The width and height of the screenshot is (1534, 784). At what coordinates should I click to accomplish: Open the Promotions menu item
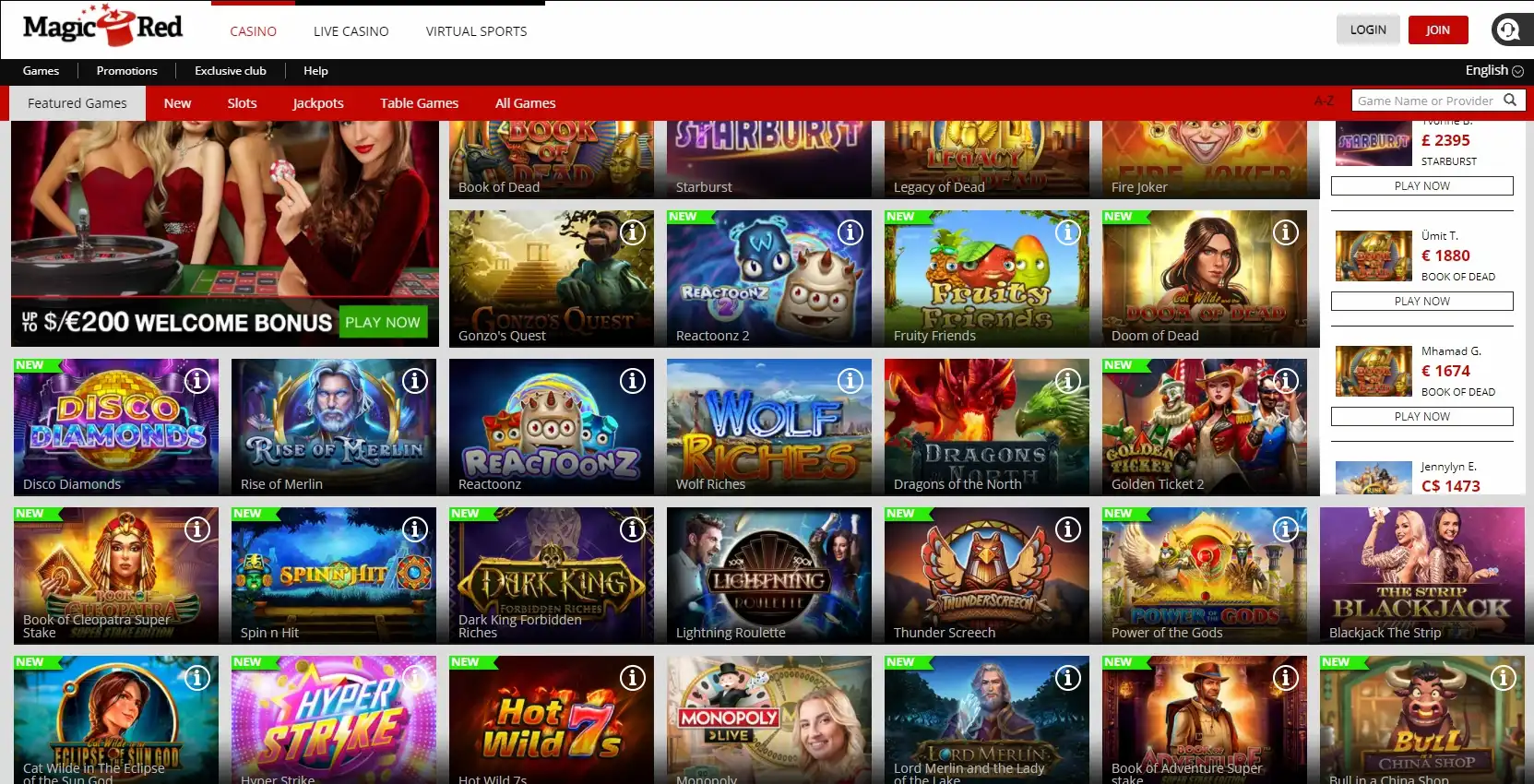126,71
